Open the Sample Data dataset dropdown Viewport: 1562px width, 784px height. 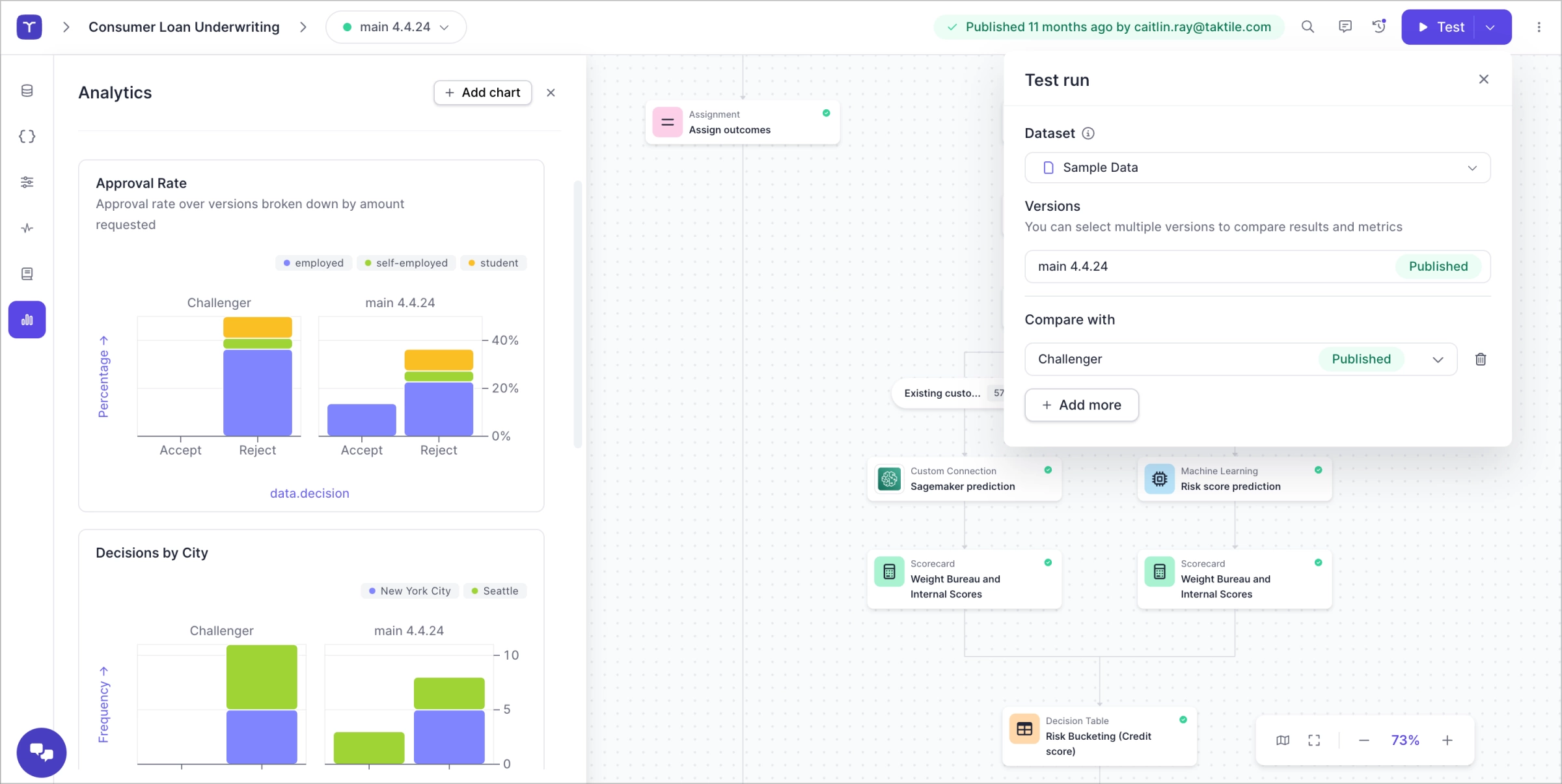click(1257, 168)
